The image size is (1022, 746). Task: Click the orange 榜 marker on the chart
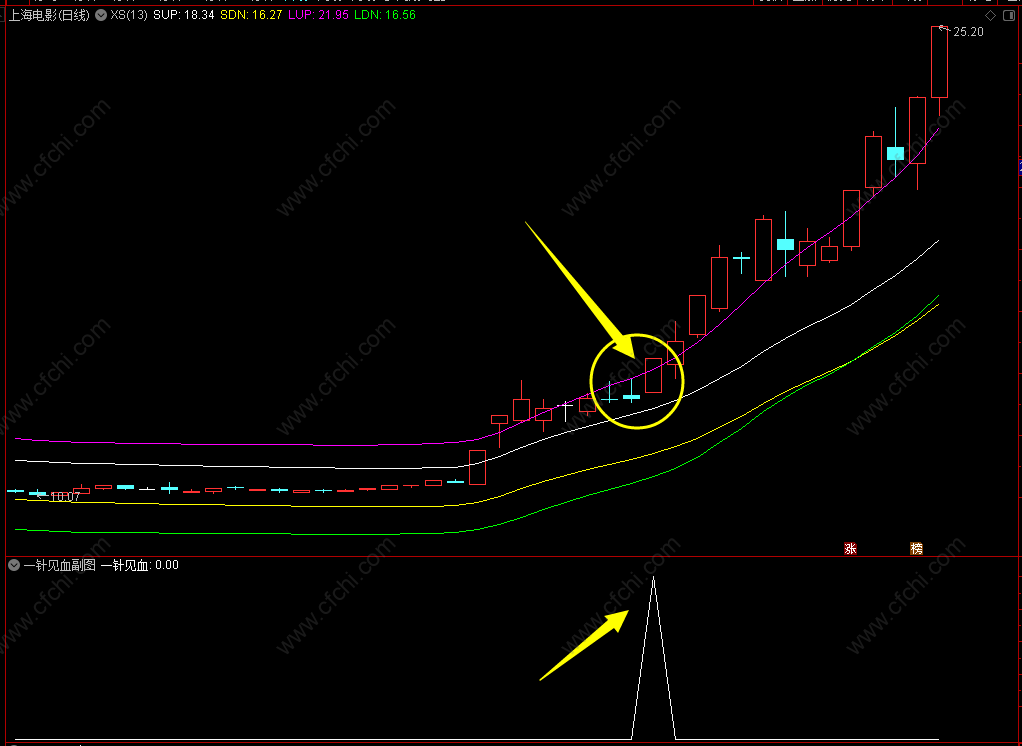[x=916, y=549]
